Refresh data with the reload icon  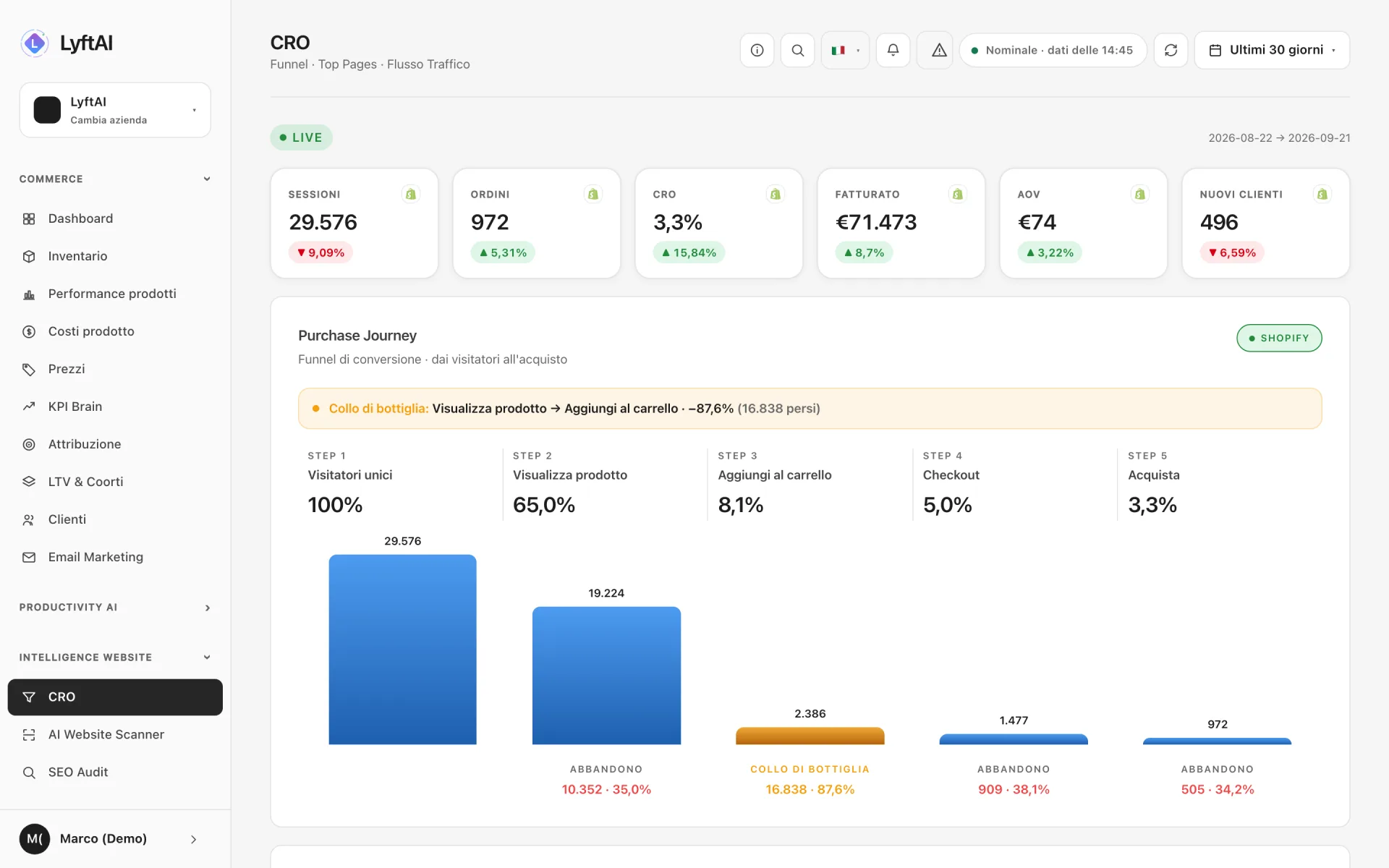pyautogui.click(x=1171, y=50)
